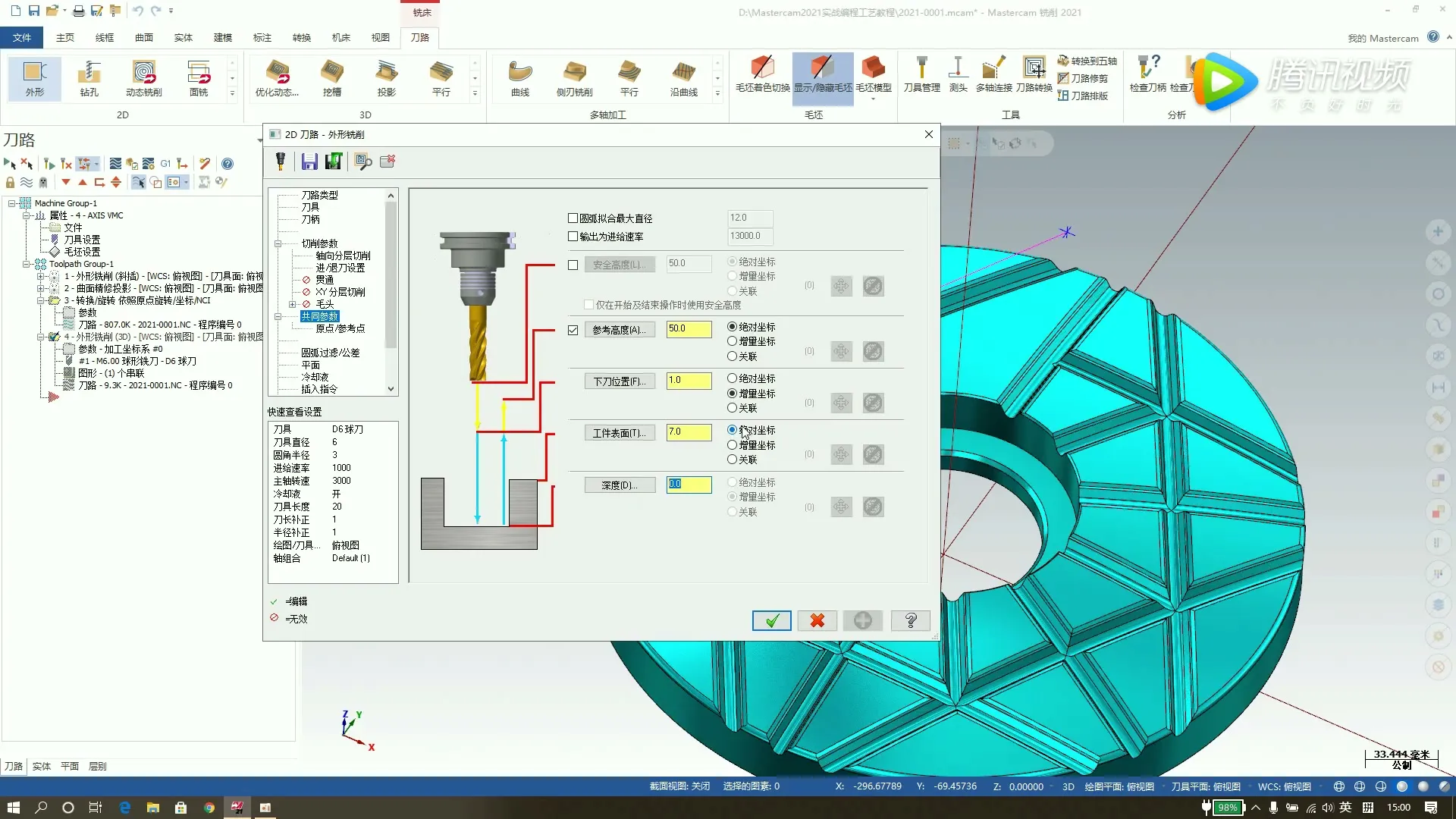Confirm dialog with green checkmark button
The image size is (1456, 819).
tap(771, 620)
